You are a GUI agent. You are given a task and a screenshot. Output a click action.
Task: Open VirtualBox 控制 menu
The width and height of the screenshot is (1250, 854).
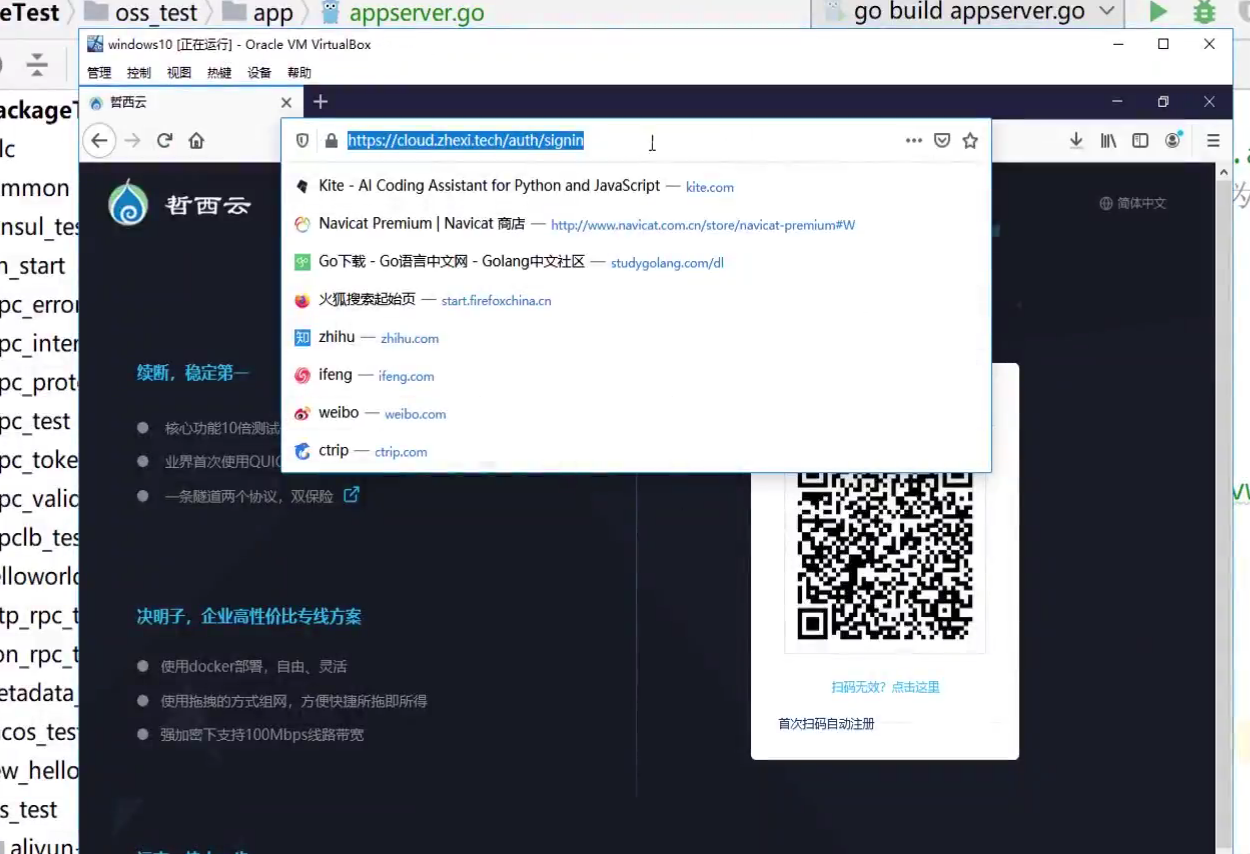(x=139, y=73)
